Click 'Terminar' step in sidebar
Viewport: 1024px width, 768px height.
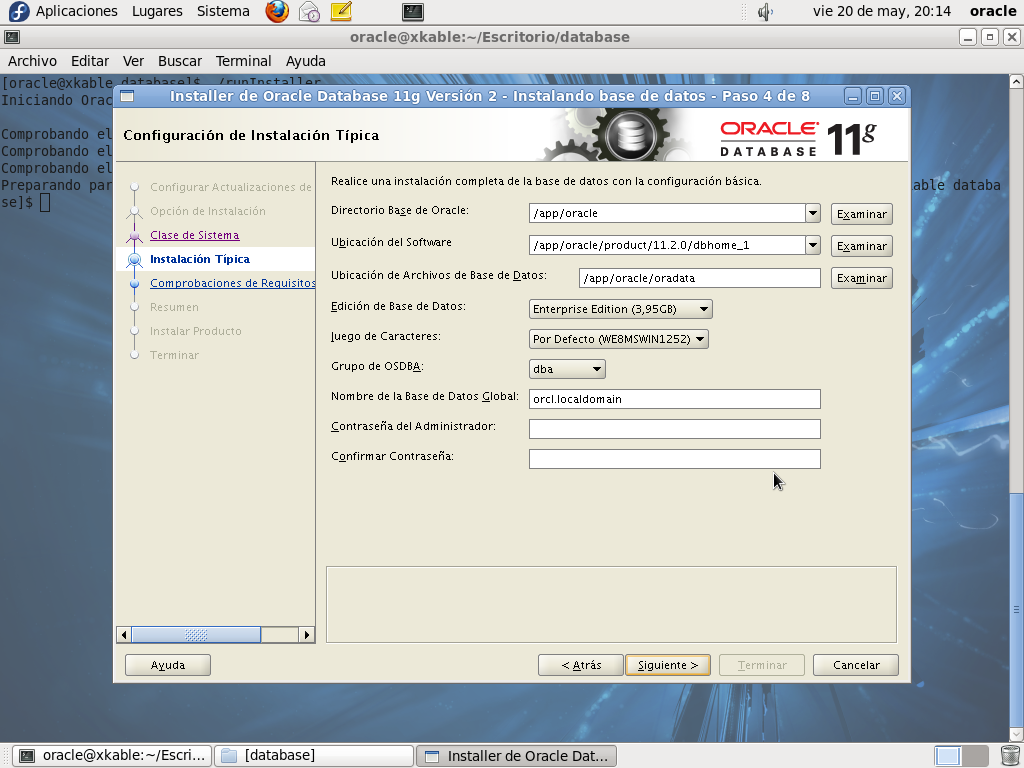click(174, 355)
